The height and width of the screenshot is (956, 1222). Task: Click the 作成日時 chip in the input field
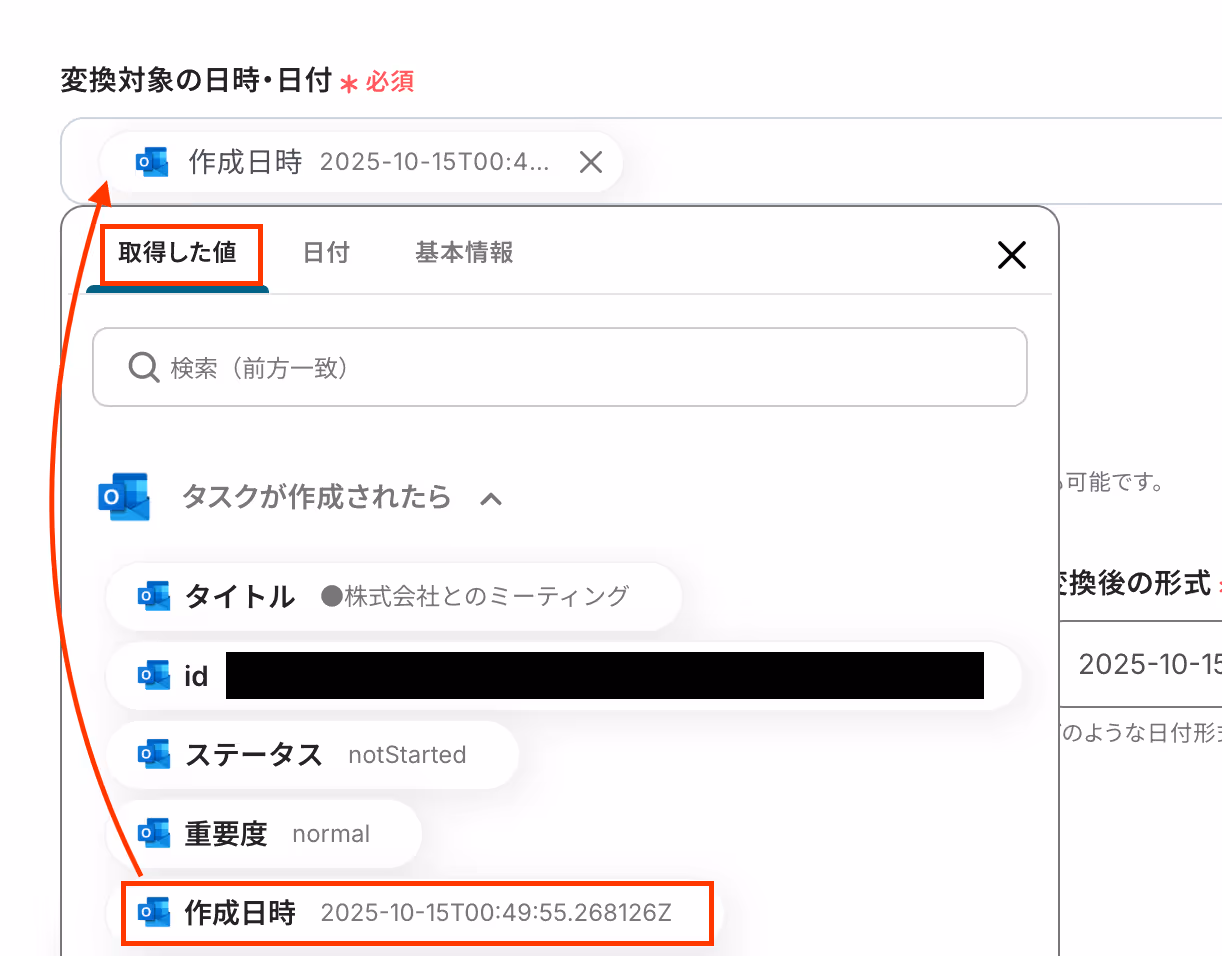click(x=361, y=162)
